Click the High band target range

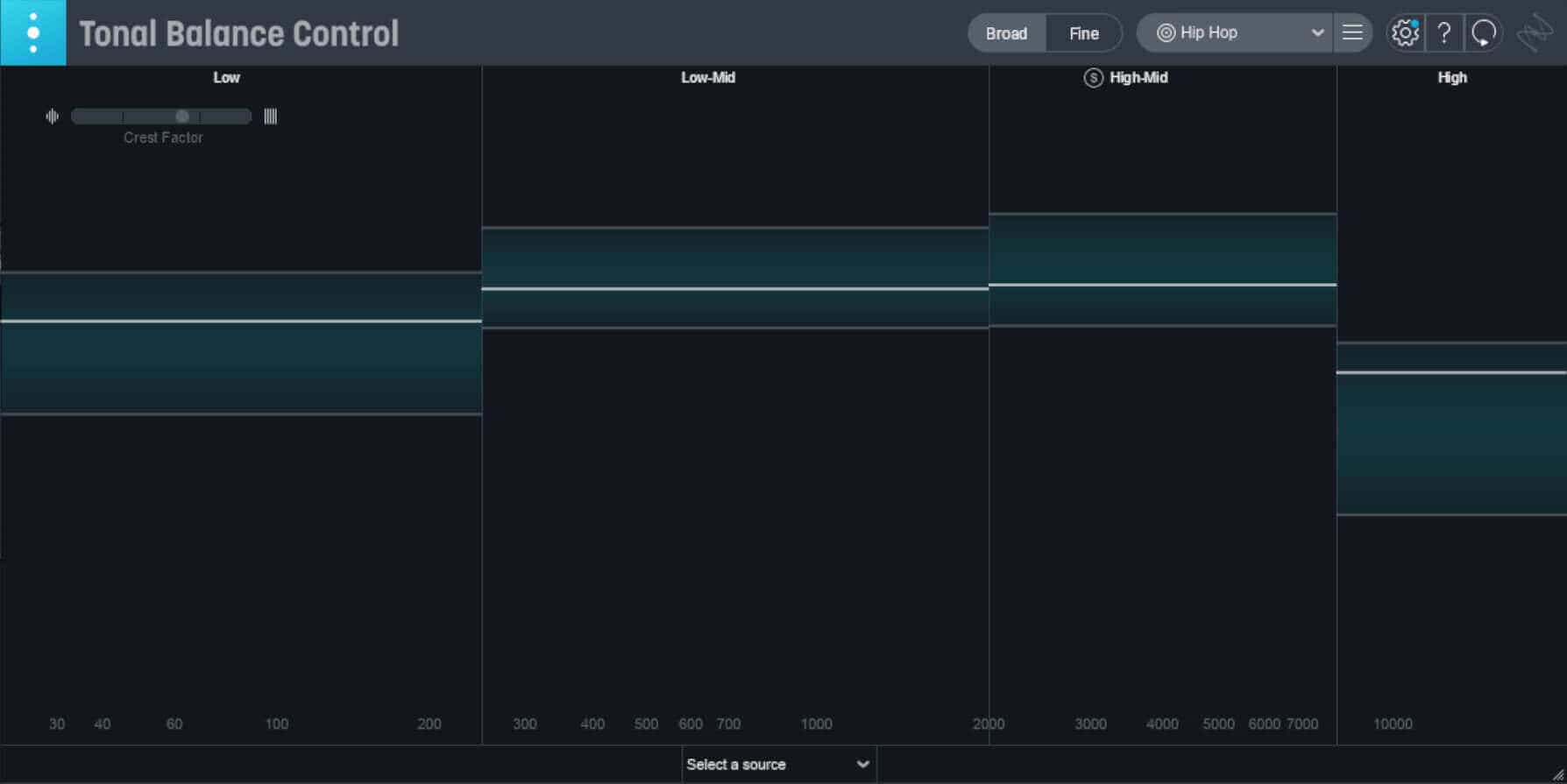pyautogui.click(x=1451, y=428)
